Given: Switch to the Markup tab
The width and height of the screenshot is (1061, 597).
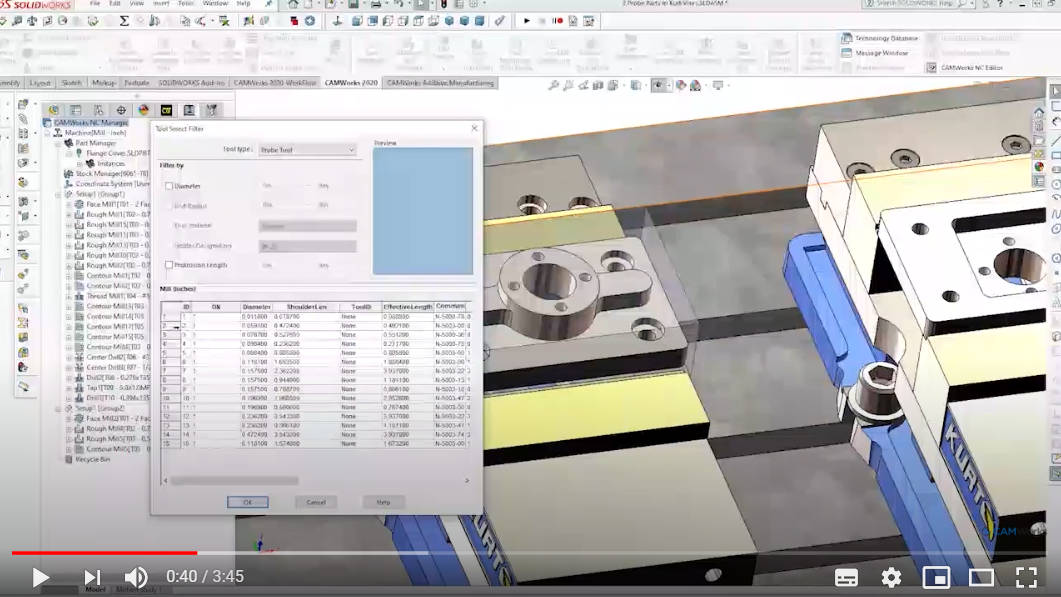Looking at the screenshot, I should pos(104,83).
